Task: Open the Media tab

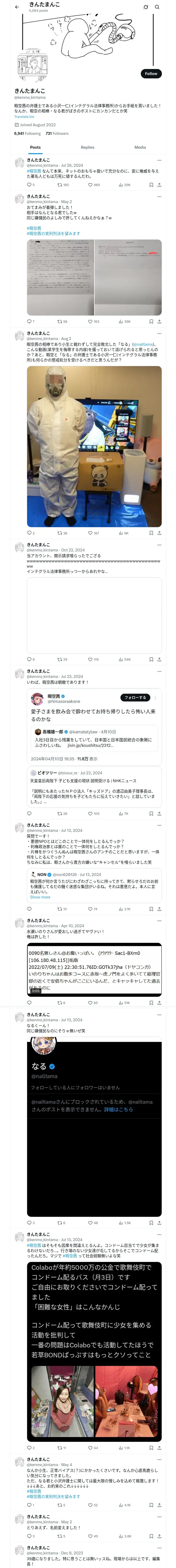Action: coord(139,147)
